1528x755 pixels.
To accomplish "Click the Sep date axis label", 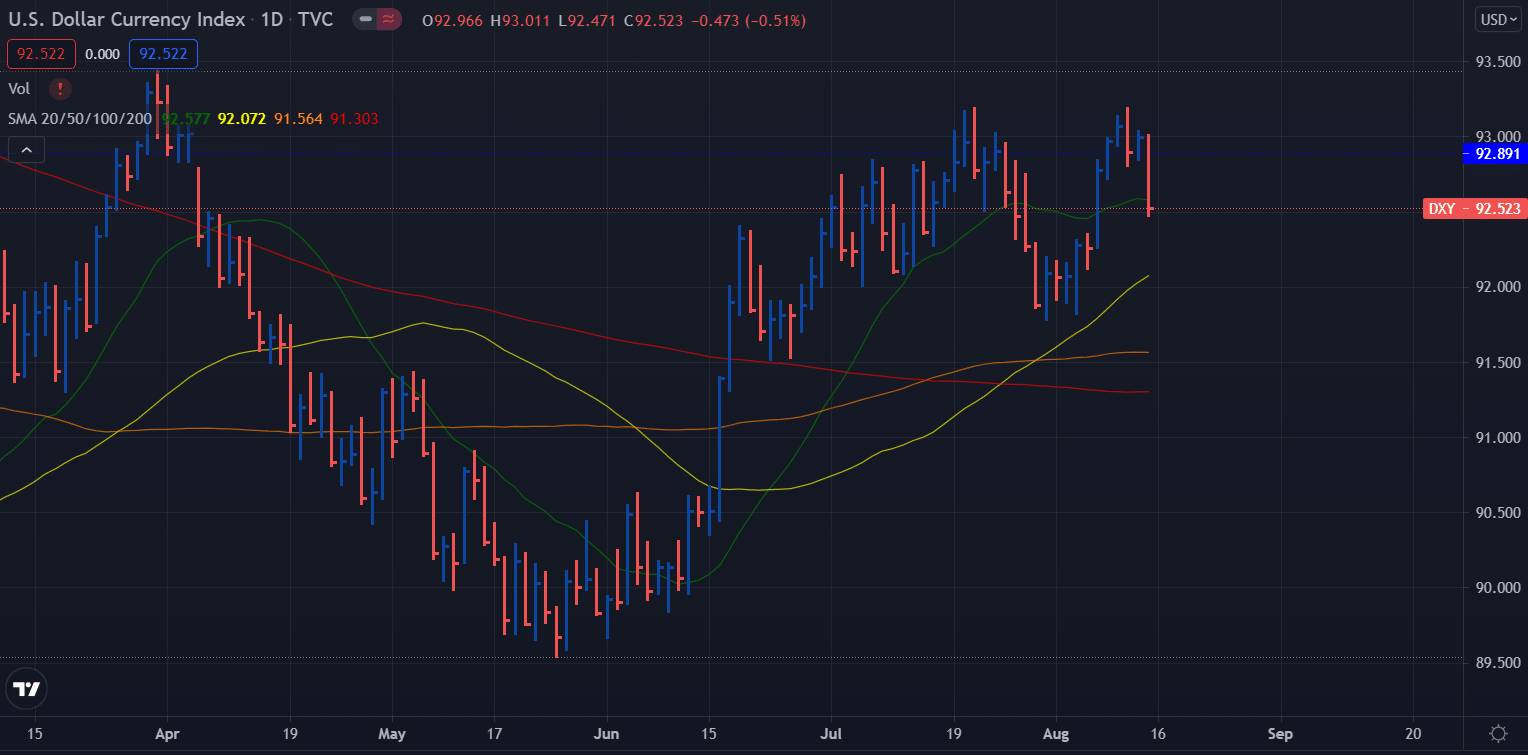I will (1279, 734).
